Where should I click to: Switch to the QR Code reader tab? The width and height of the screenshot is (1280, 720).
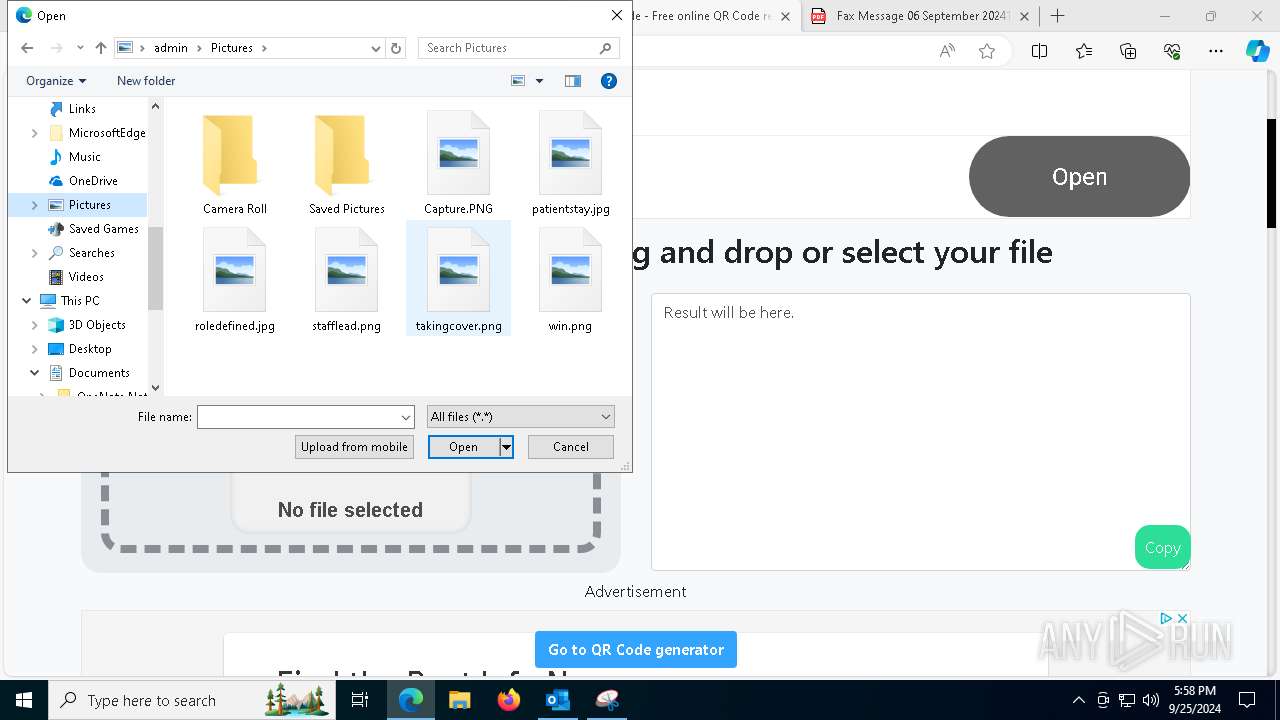(x=712, y=16)
